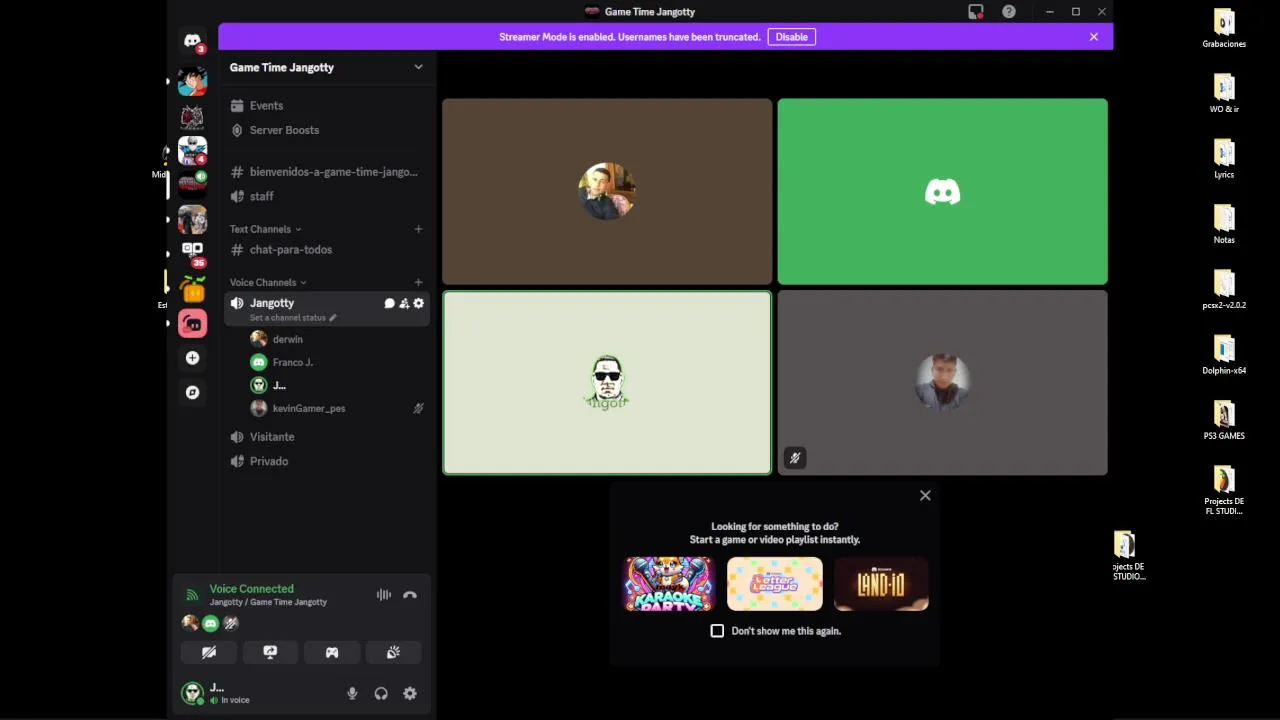This screenshot has width=1280, height=720.
Task: Click Voice Connected status text
Action: click(251, 589)
